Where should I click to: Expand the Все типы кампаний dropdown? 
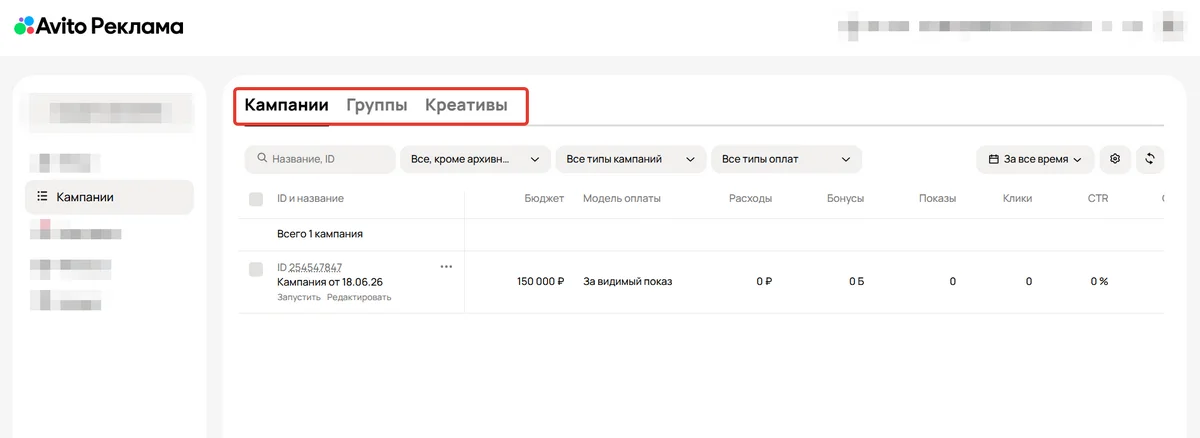[x=630, y=159]
